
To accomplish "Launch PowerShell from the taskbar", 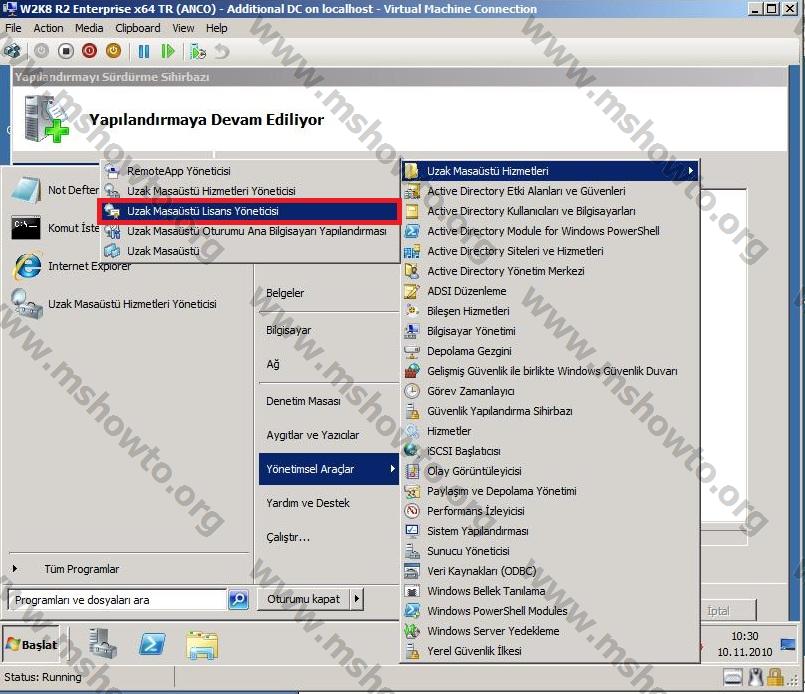I will coord(152,645).
